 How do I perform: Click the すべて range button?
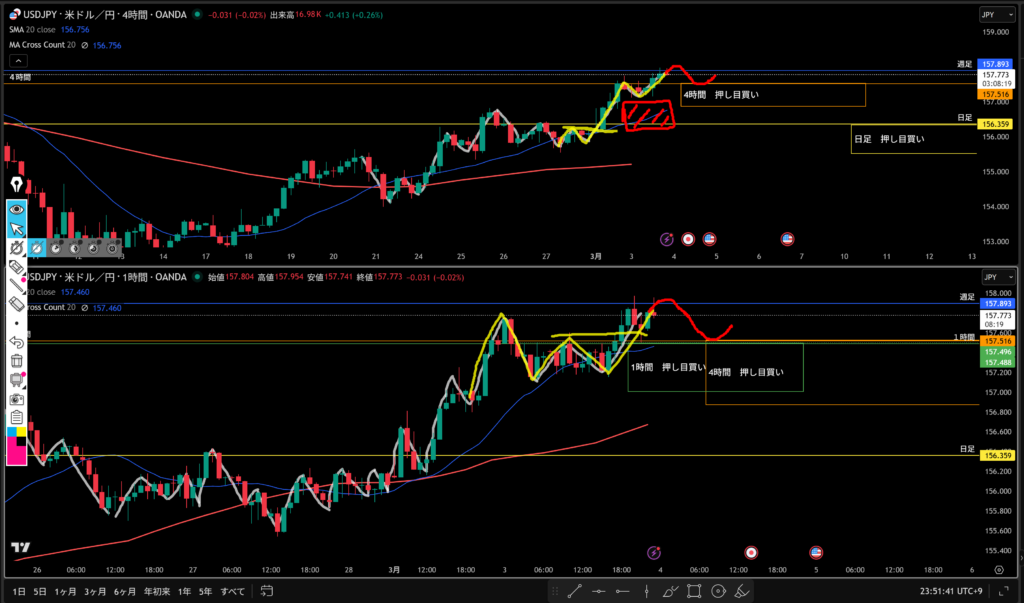[x=232, y=592]
